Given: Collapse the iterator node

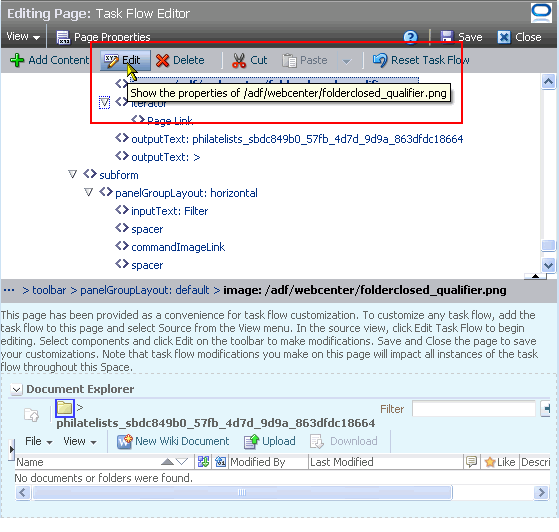Looking at the screenshot, I should pyautogui.click(x=104, y=103).
